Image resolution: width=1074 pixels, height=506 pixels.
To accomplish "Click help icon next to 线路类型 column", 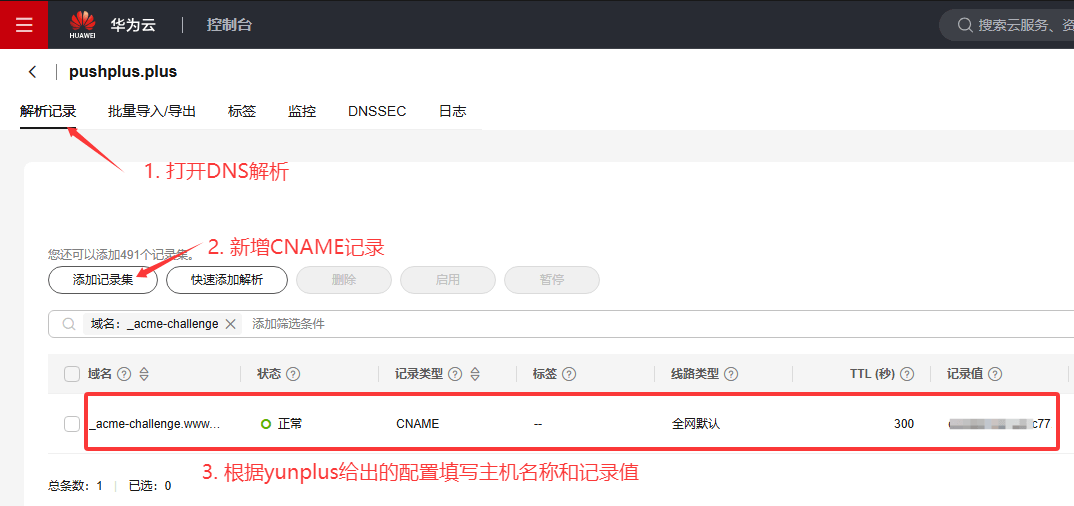I will coord(731,374).
